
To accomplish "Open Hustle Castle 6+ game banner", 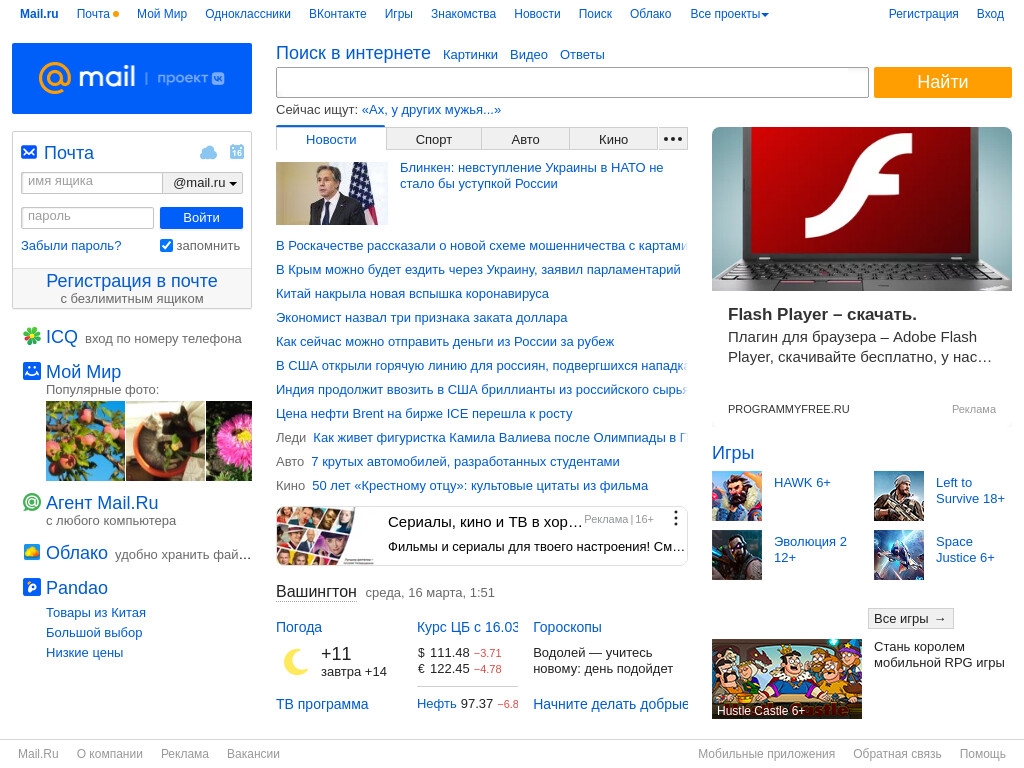I will tap(787, 679).
